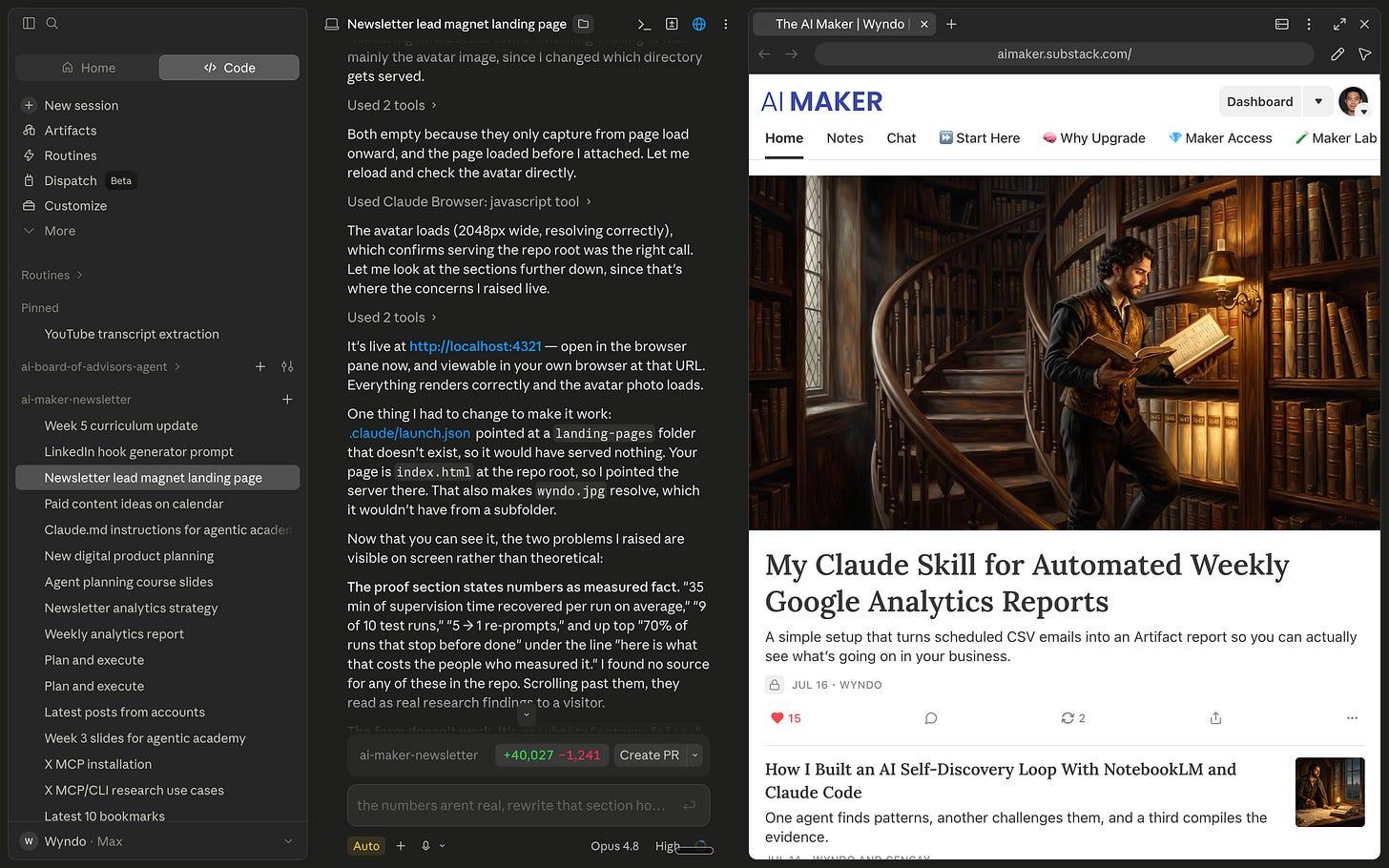Viewport: 1389px width, 868px height.
Task: Comment on Google Analytics Reports post
Action: pyautogui.click(x=931, y=718)
